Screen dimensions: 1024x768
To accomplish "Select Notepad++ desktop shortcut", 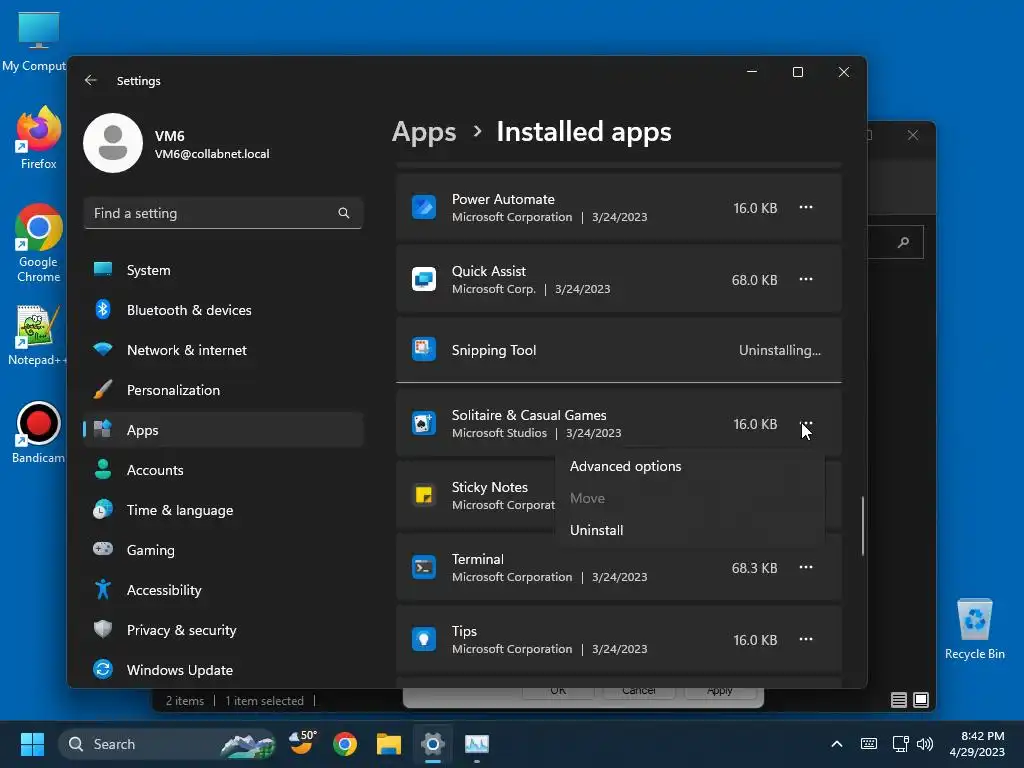I will point(37,336).
